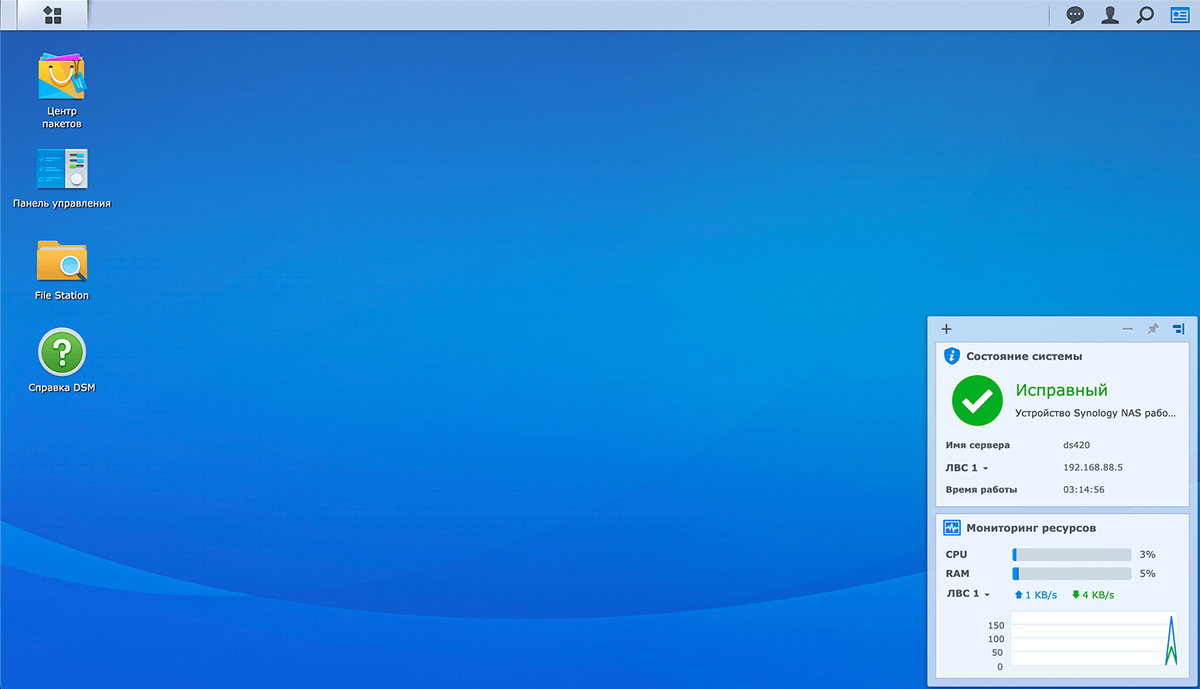Launch File Station desktop icon

coord(62,270)
